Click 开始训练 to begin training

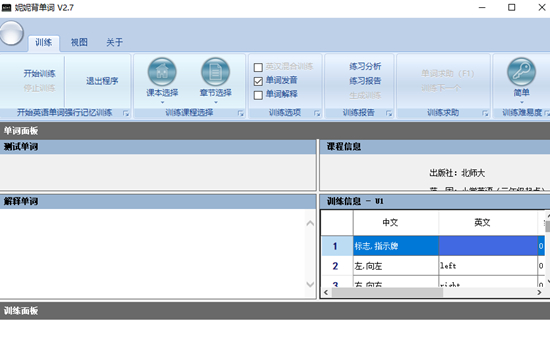(x=40, y=73)
